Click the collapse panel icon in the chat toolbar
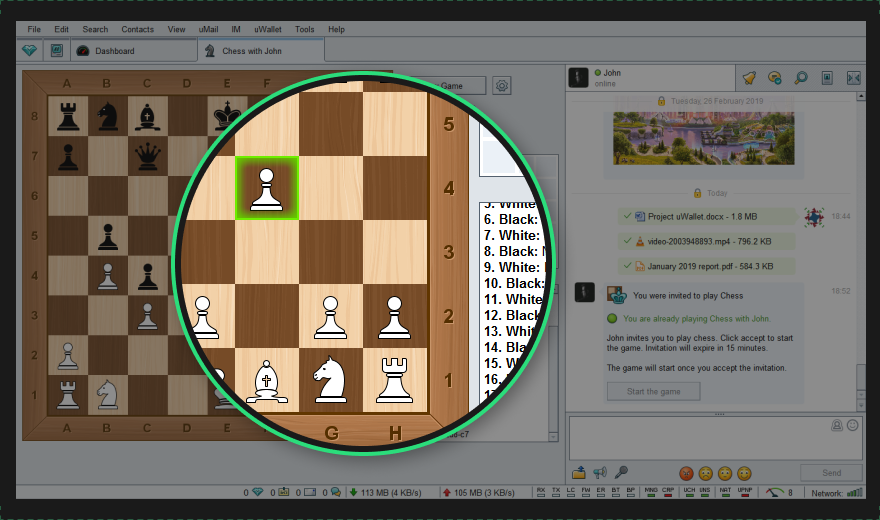Screen dimensions: 880x520 (x=854, y=78)
